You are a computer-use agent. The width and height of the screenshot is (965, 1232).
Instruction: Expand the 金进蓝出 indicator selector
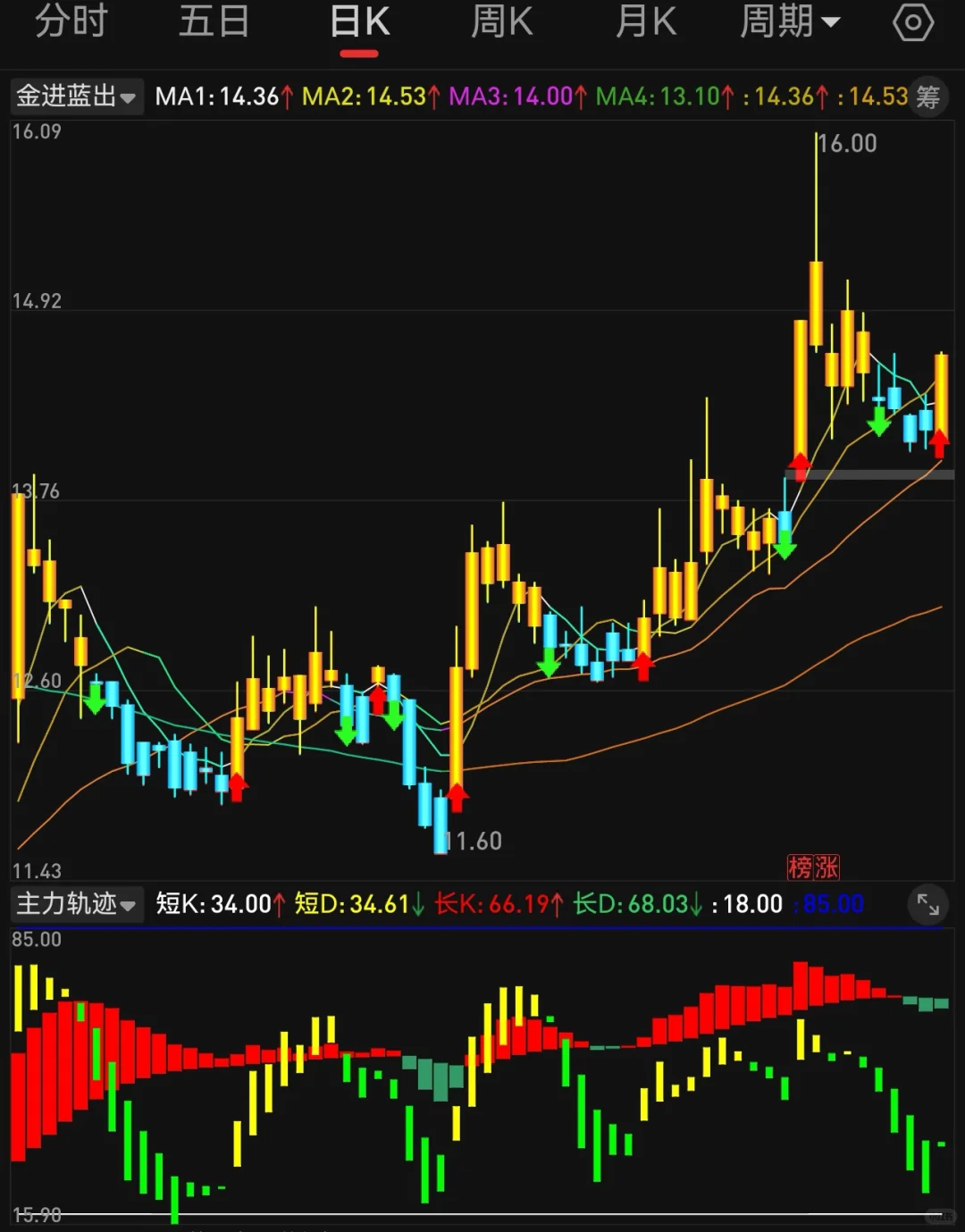pos(76,96)
